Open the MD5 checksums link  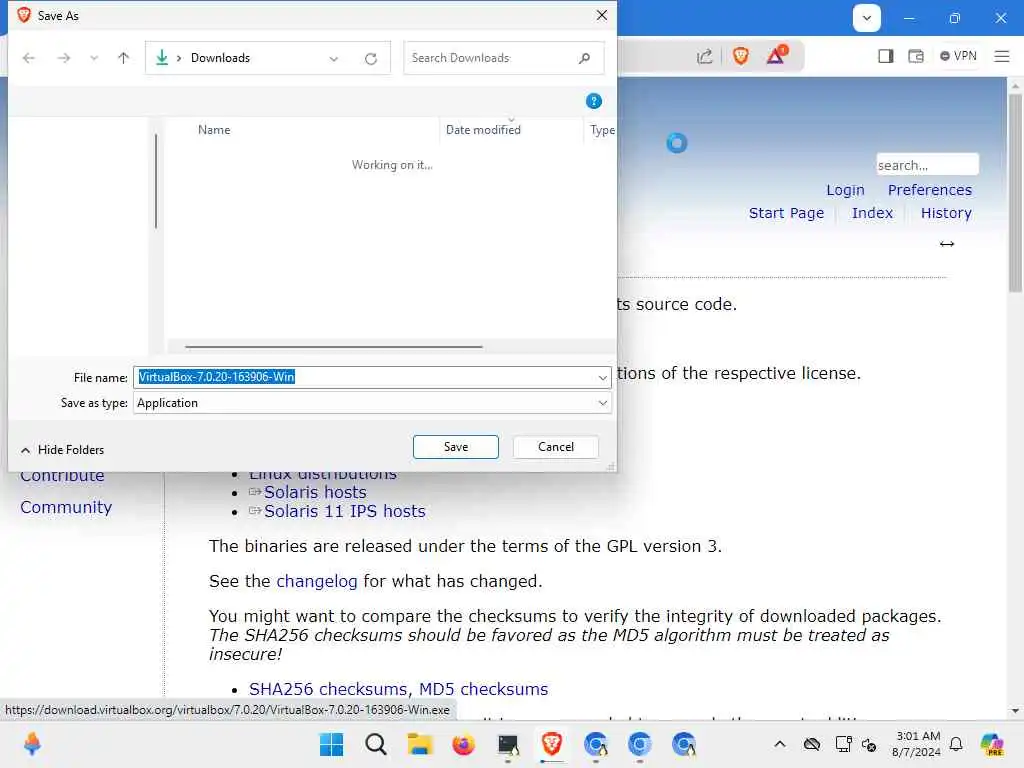point(483,689)
